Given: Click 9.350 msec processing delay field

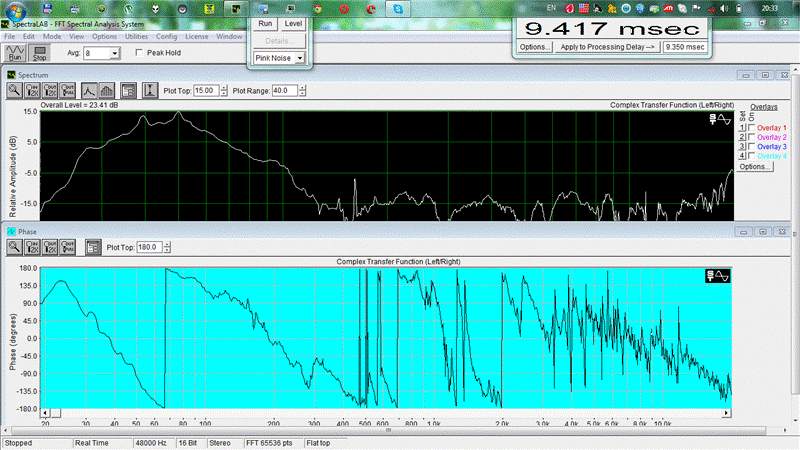Looking at the screenshot, I should [685, 47].
